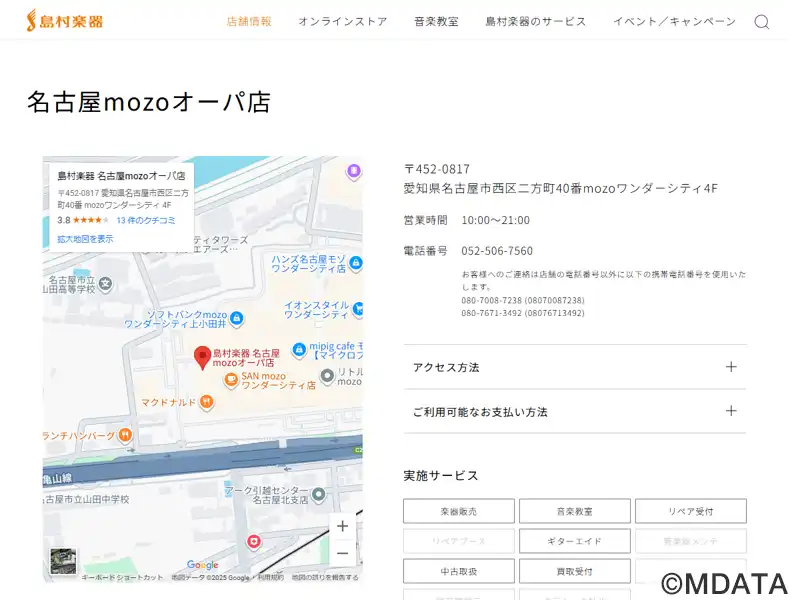Click the アーク引越センター marker
This screenshot has height=600, width=800.
click(x=319, y=494)
